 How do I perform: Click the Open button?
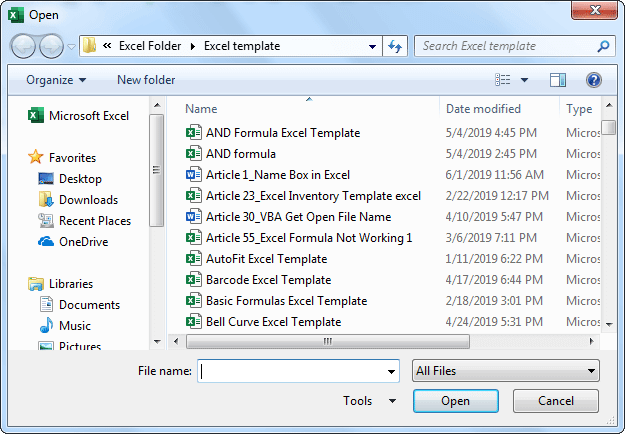click(x=456, y=401)
